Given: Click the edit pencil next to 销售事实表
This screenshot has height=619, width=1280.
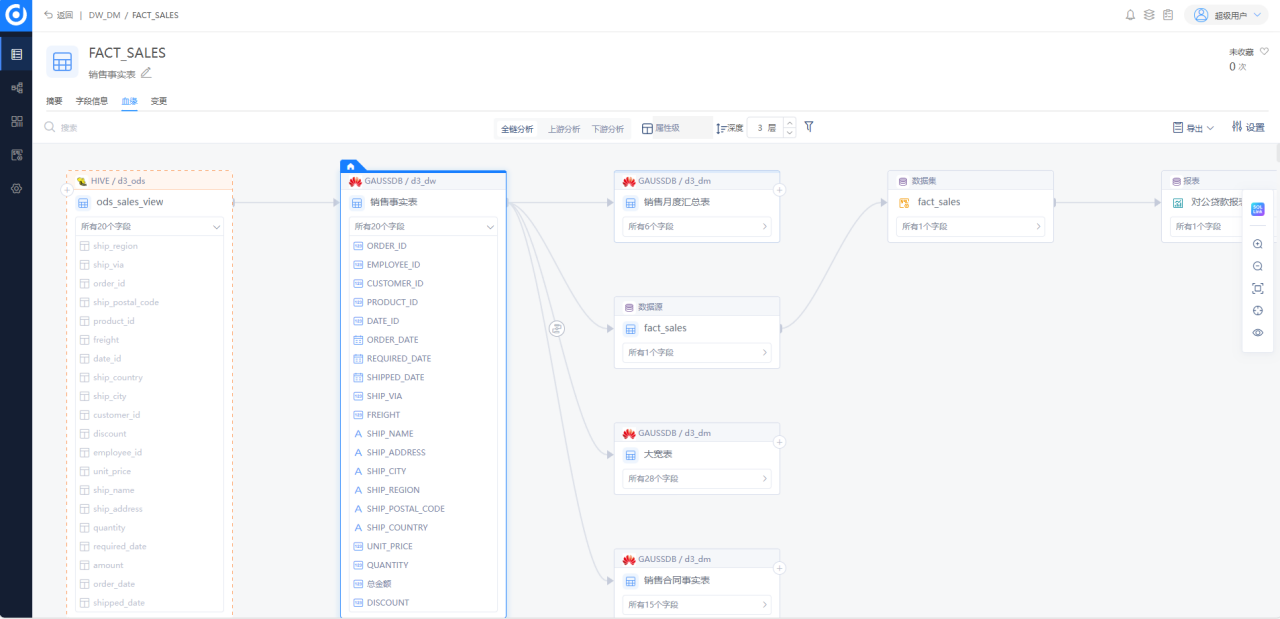Looking at the screenshot, I should [146, 73].
